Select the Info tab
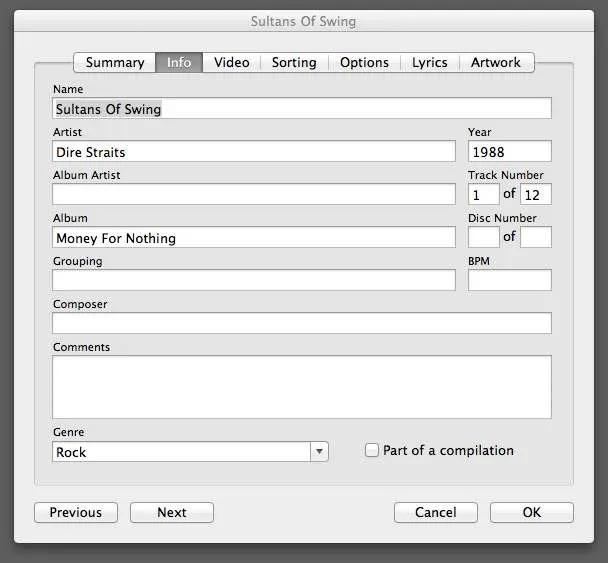This screenshot has width=608, height=563. tap(179, 62)
